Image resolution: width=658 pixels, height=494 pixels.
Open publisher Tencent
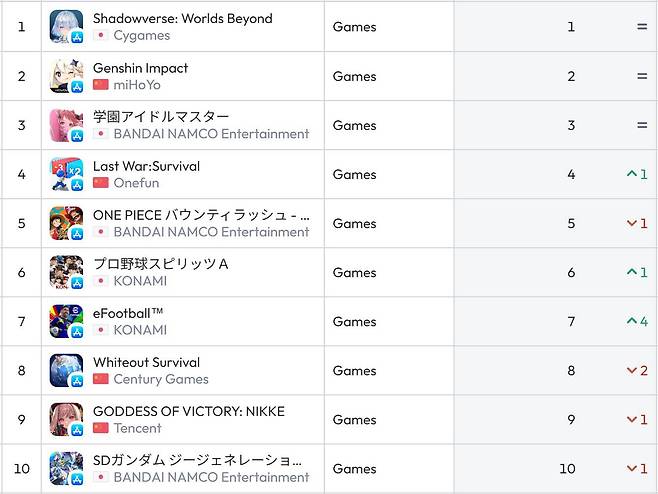click(137, 428)
